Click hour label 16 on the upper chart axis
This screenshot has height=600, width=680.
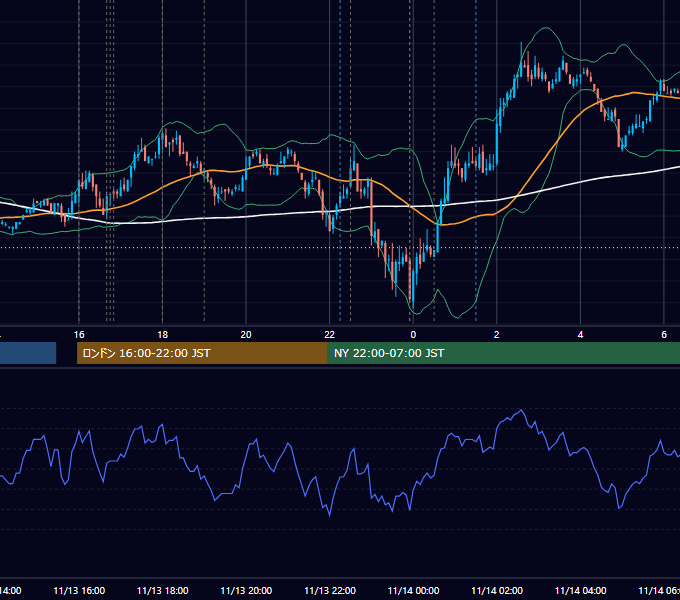click(79, 335)
